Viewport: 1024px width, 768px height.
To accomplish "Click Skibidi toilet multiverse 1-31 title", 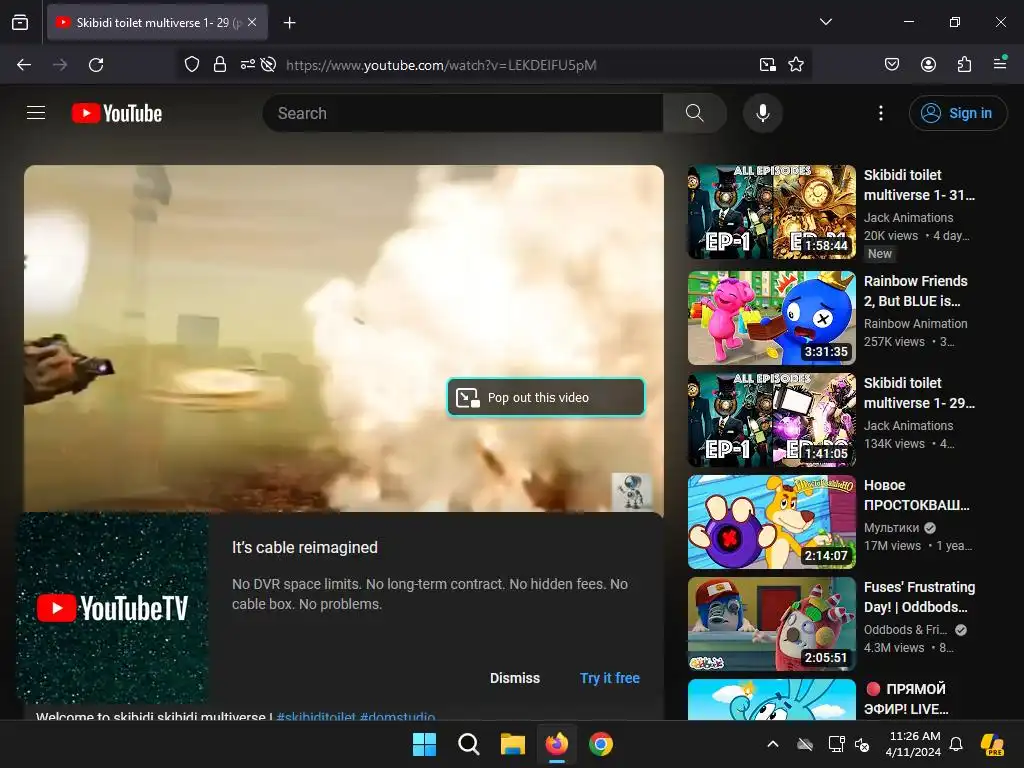I will (919, 185).
